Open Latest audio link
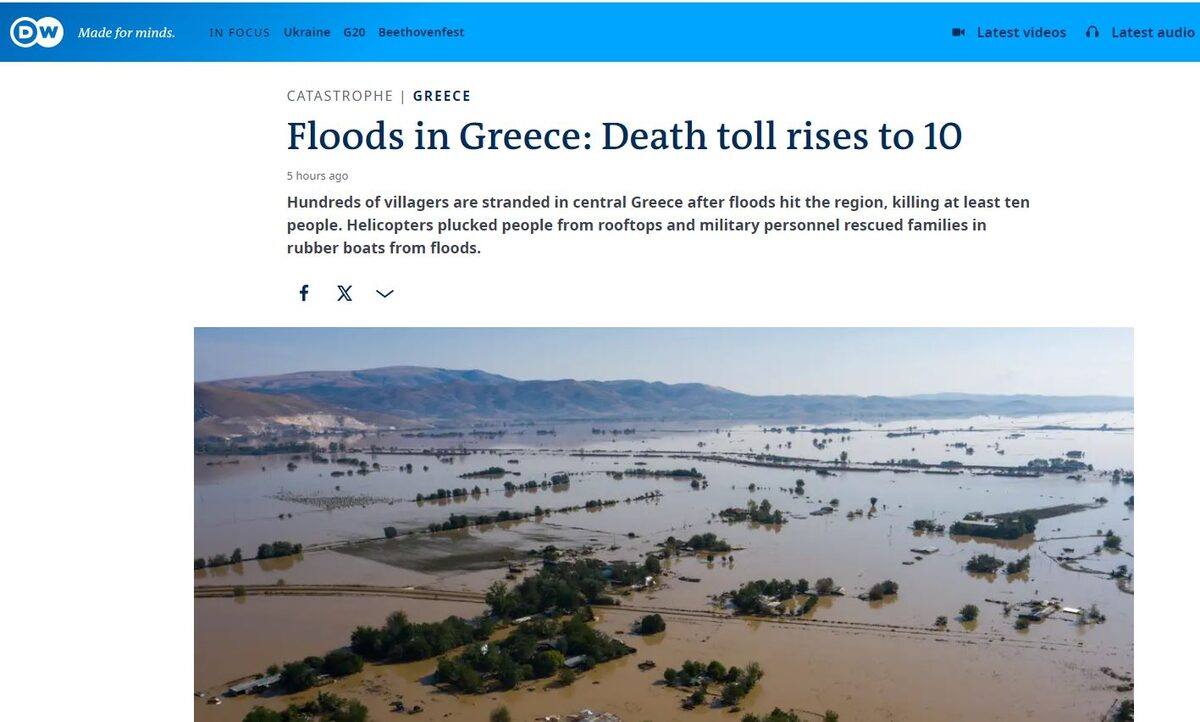The height and width of the screenshot is (722, 1200). pyautogui.click(x=1153, y=32)
